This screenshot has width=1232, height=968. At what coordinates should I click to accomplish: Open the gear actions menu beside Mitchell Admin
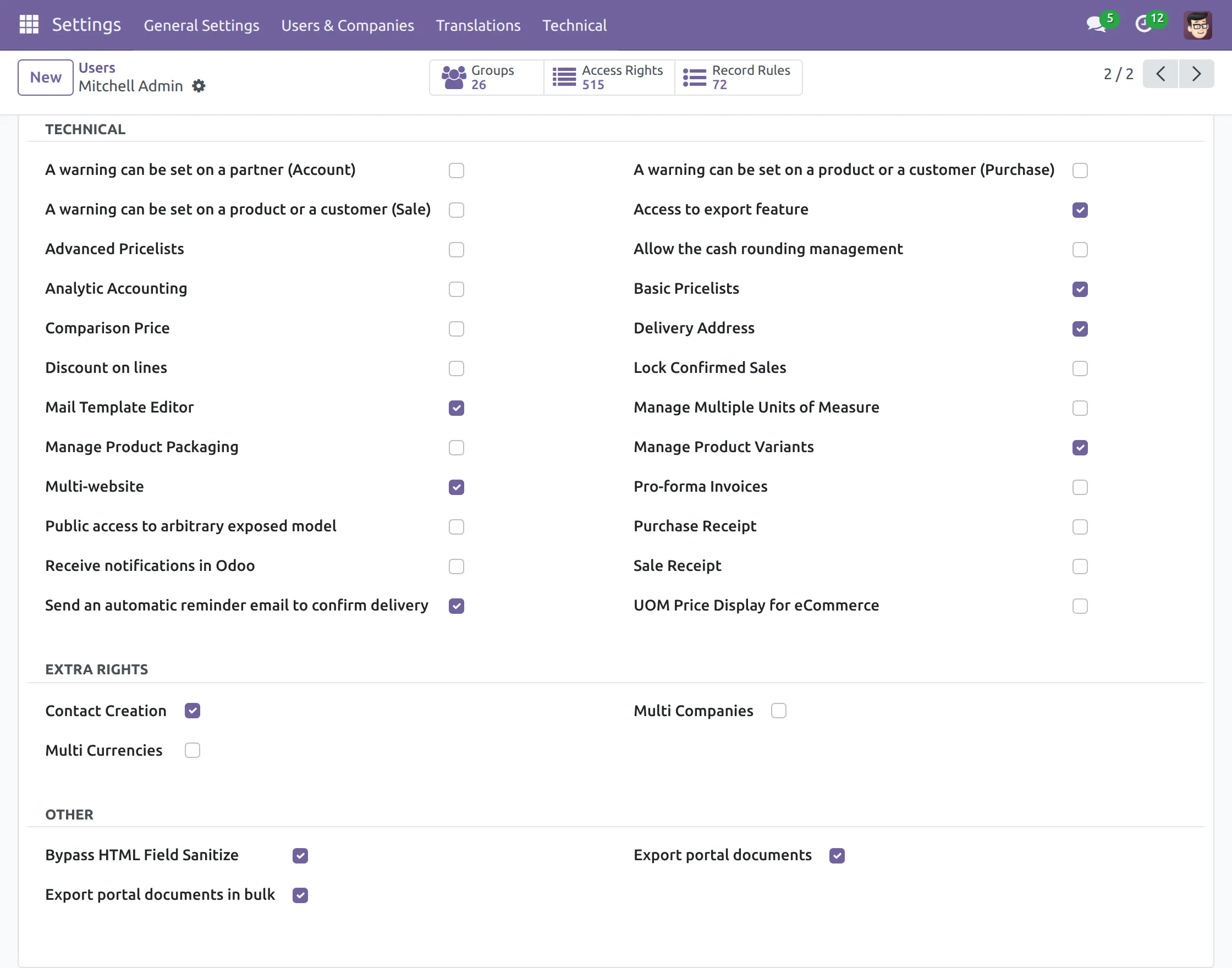click(199, 86)
